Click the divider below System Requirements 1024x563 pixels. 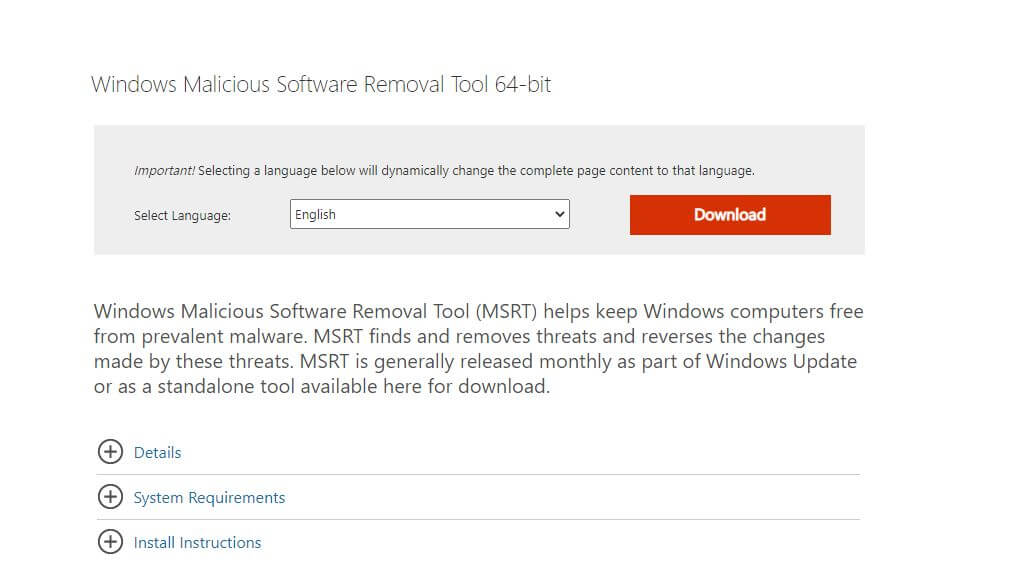pos(478,519)
